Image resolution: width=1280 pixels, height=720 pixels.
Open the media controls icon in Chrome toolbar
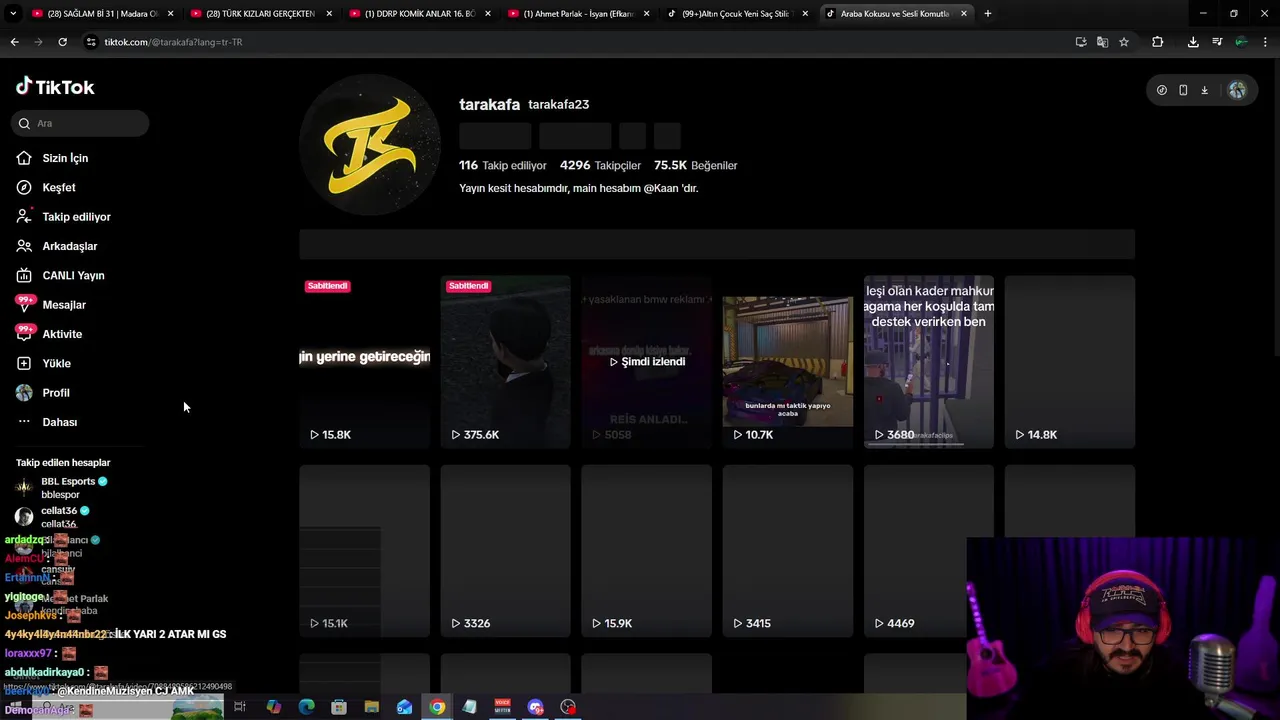tap(1217, 42)
